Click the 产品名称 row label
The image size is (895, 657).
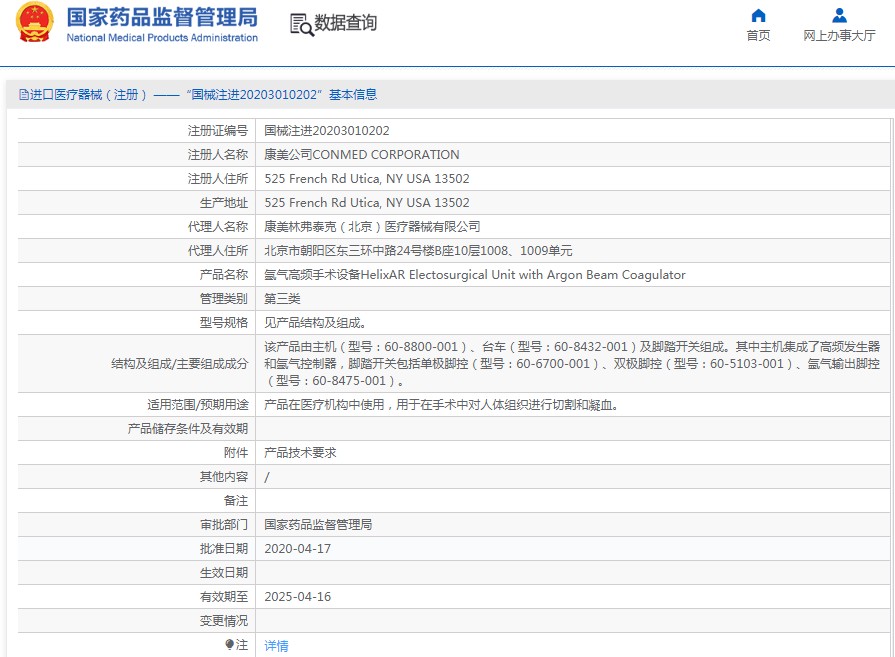pos(224,275)
